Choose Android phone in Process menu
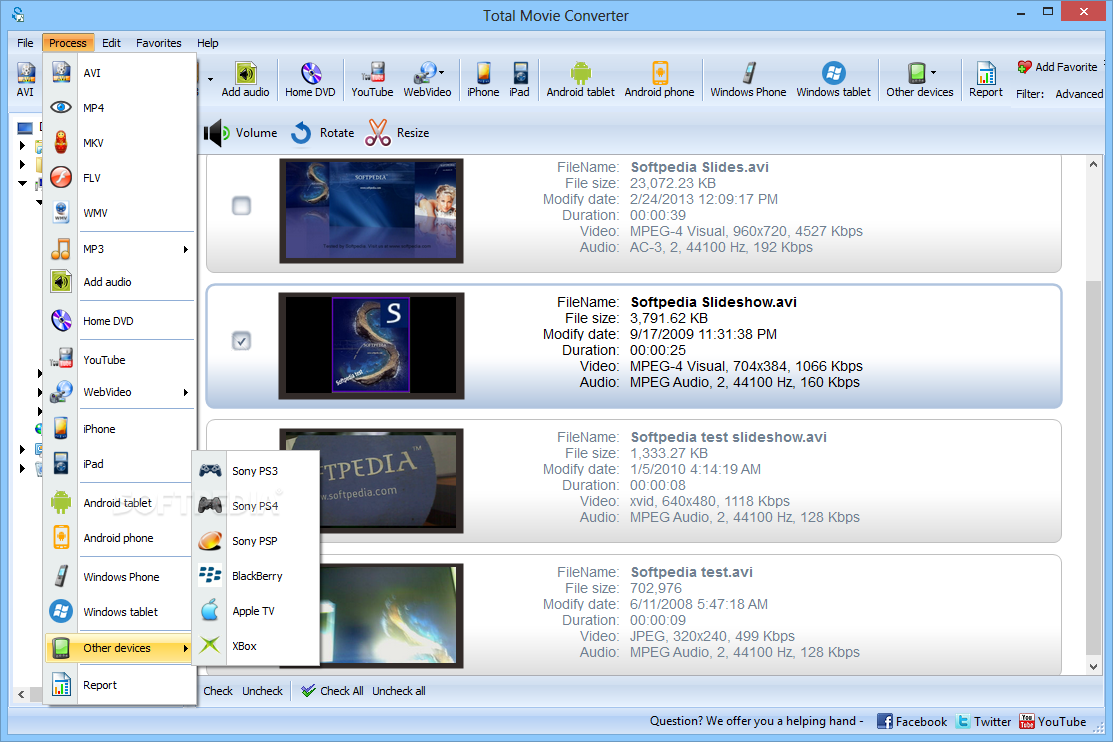Viewport: 1113px width, 742px height. (119, 538)
